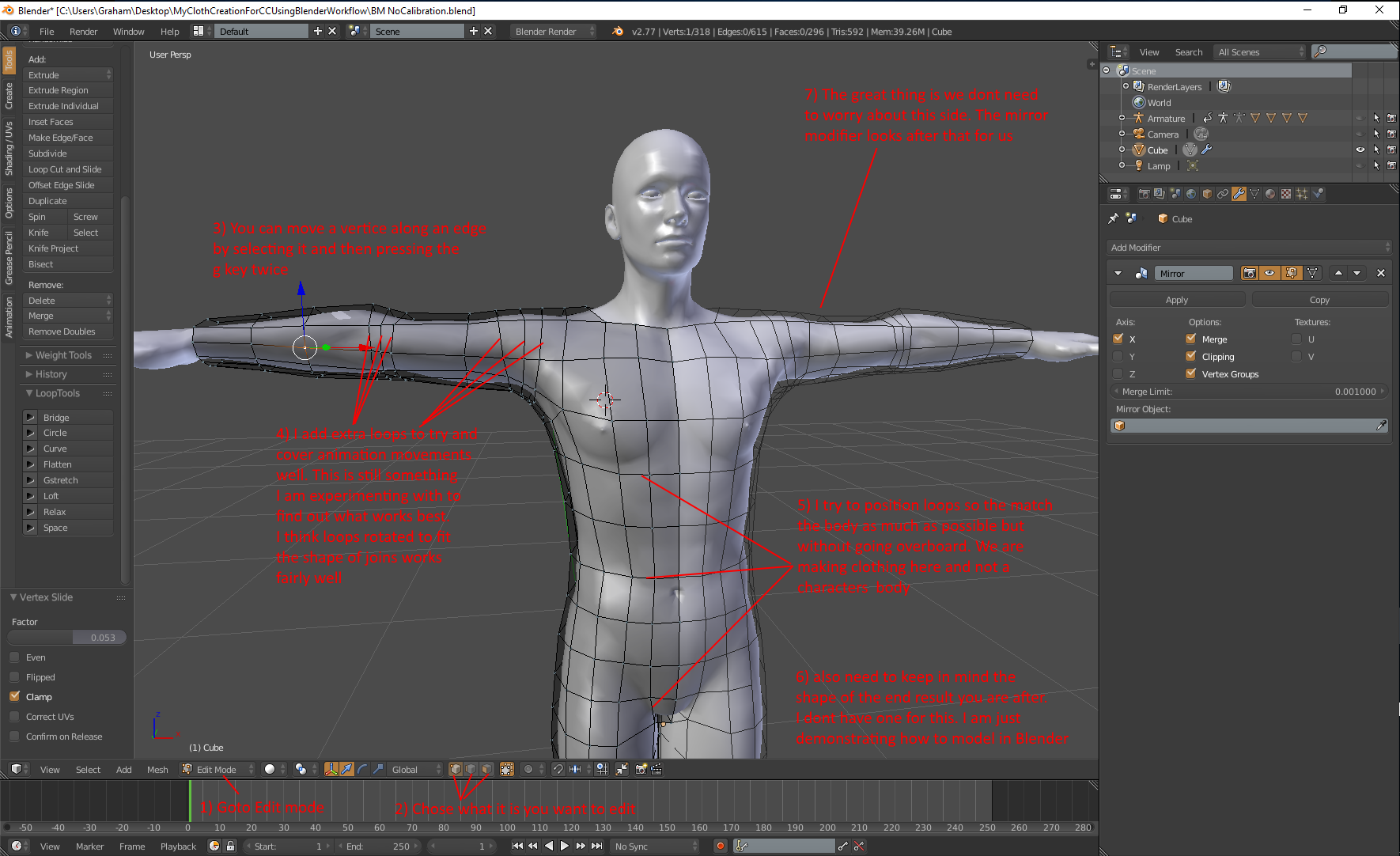
Task: Open the Modifiers properties tab (wrench icon)
Action: pyautogui.click(x=1239, y=194)
